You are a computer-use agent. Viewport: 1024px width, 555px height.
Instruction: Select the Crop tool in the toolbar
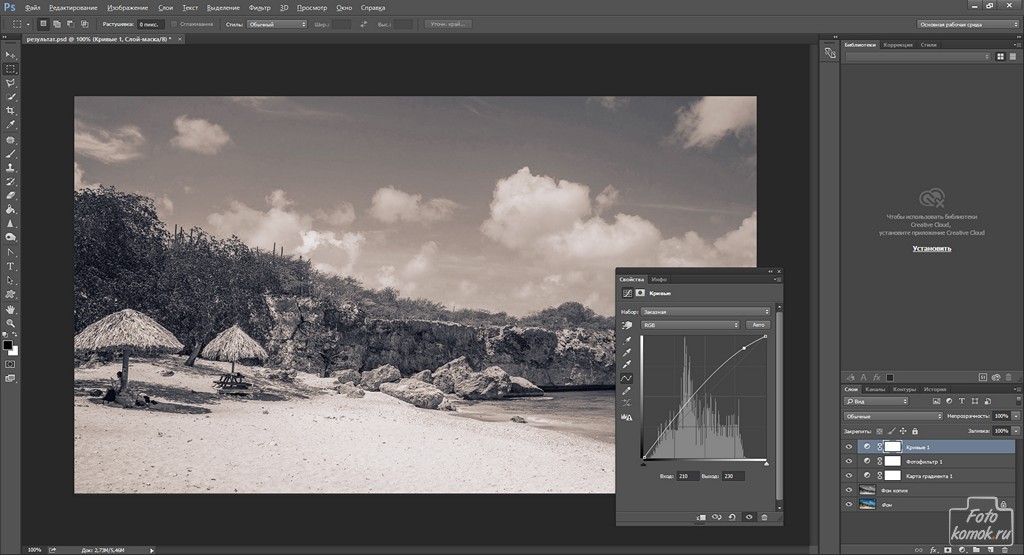tap(11, 111)
